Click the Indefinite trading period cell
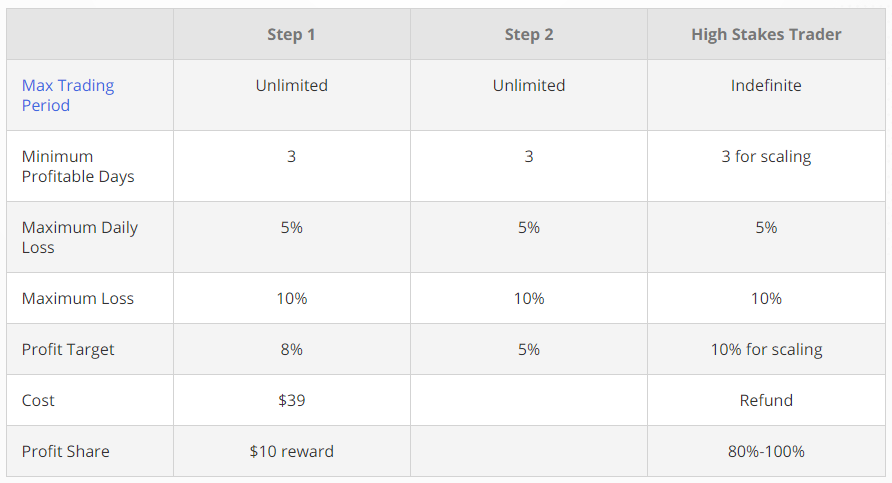The image size is (892, 483). point(766,86)
